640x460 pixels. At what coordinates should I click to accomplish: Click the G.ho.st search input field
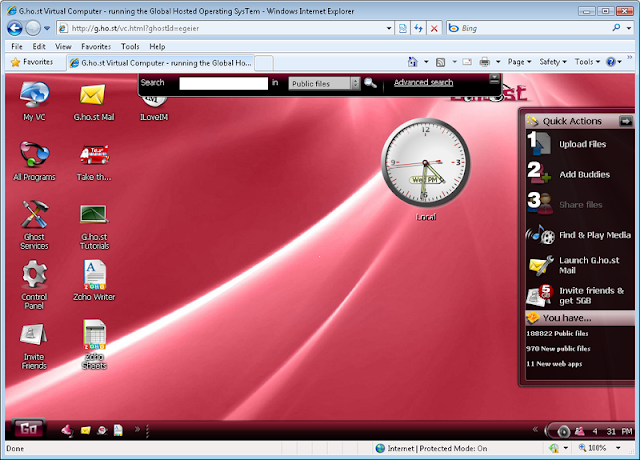[x=223, y=83]
